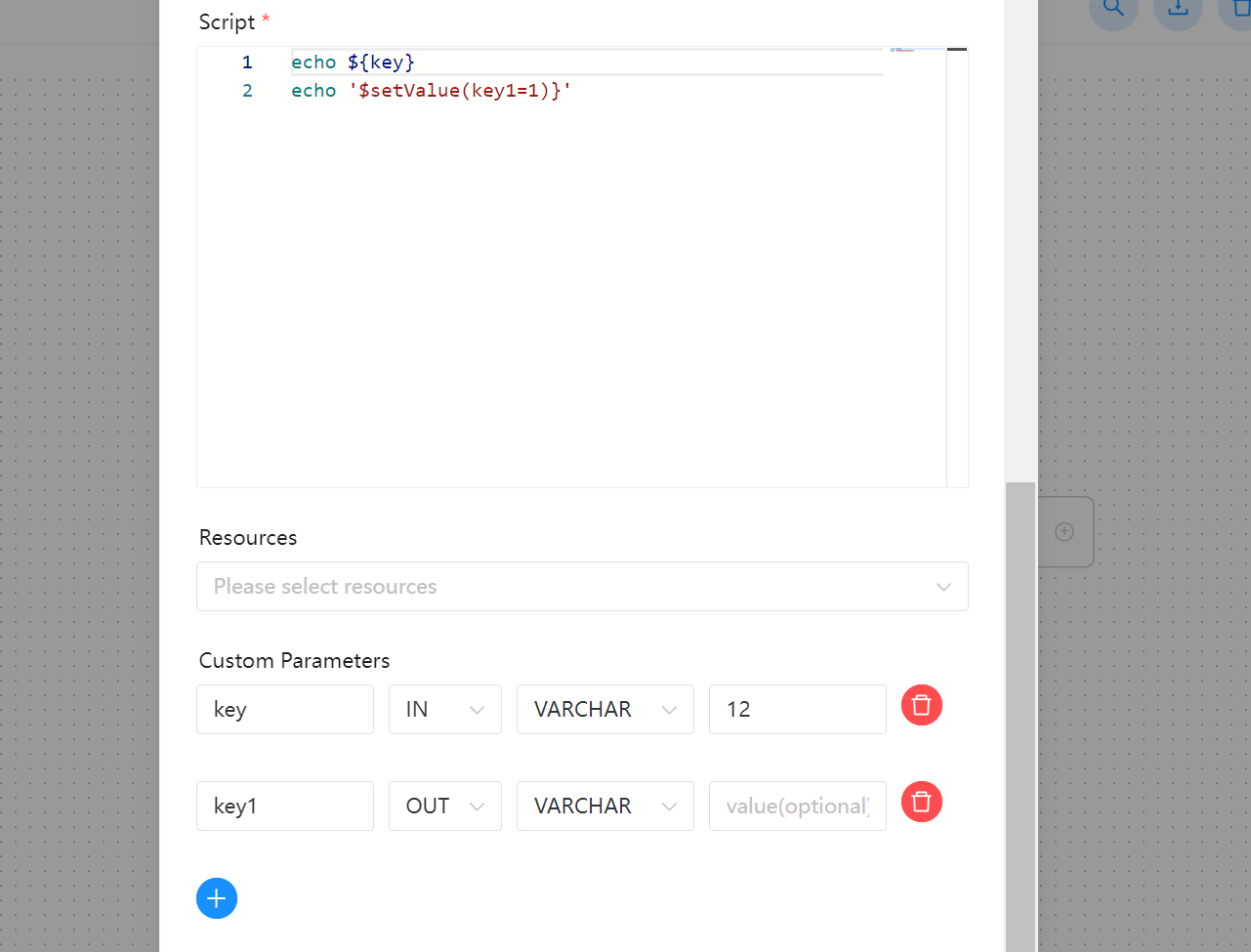Click the key parameter name field
Viewport: 1251px width, 952px height.
(x=284, y=709)
